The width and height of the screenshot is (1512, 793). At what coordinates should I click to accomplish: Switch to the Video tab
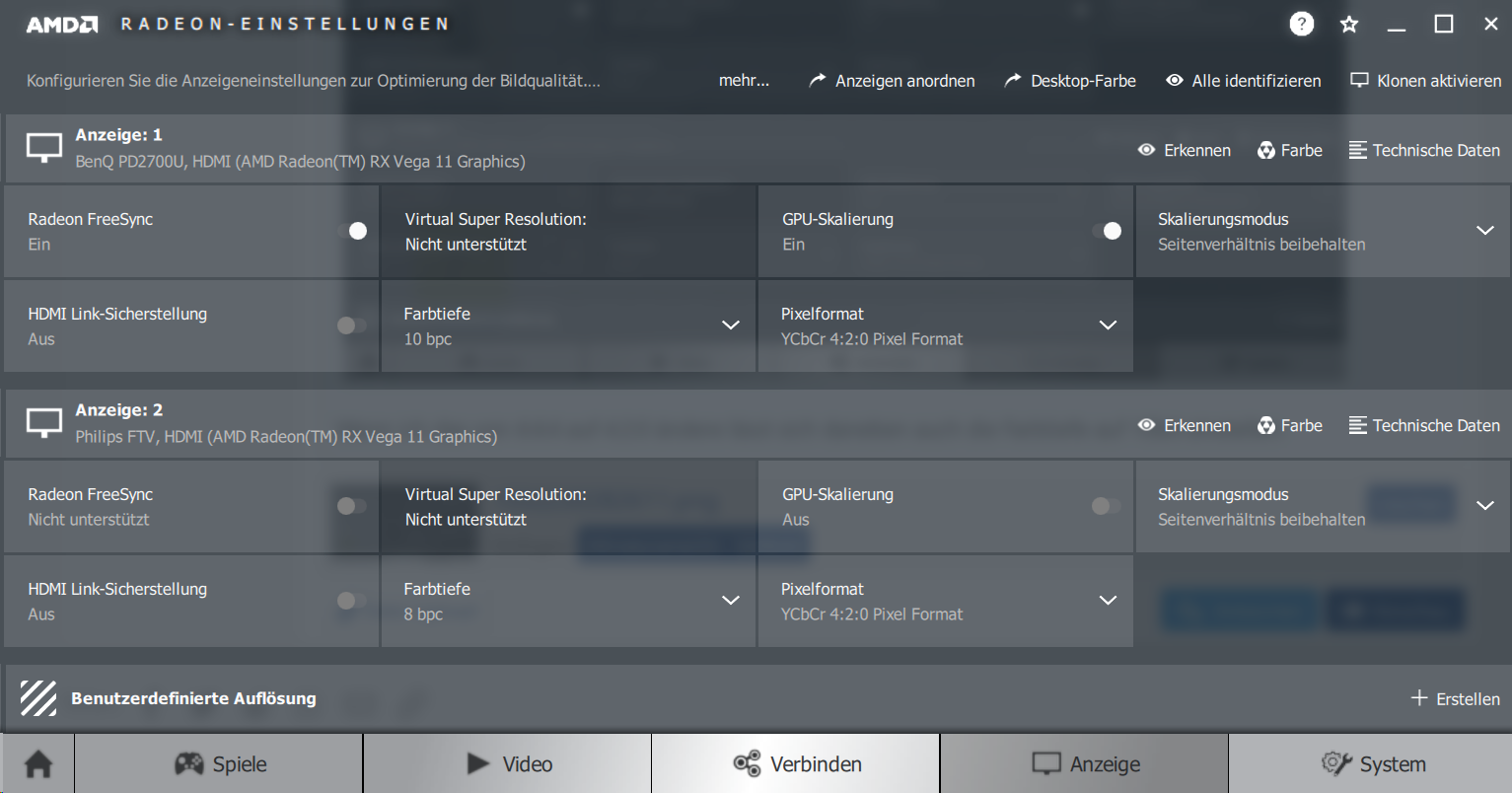507,763
